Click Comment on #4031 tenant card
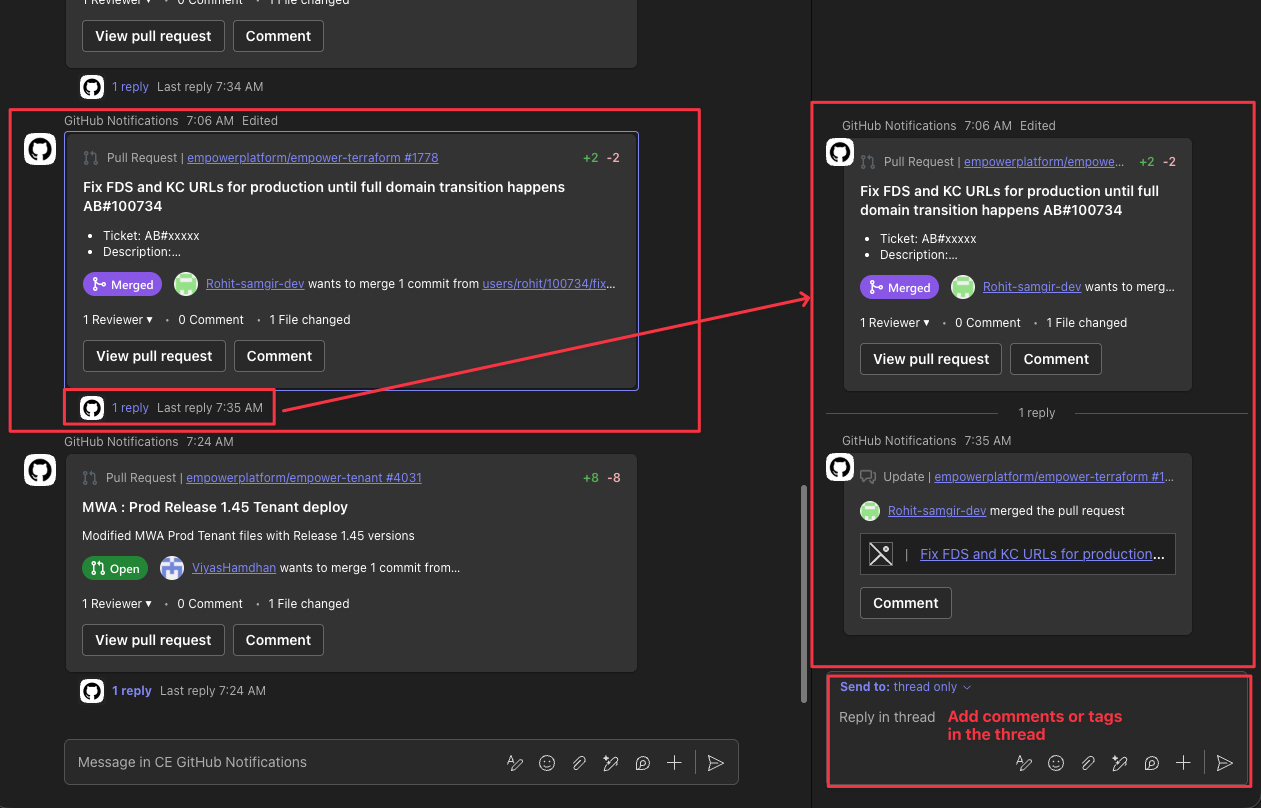This screenshot has width=1261, height=808. (x=278, y=640)
